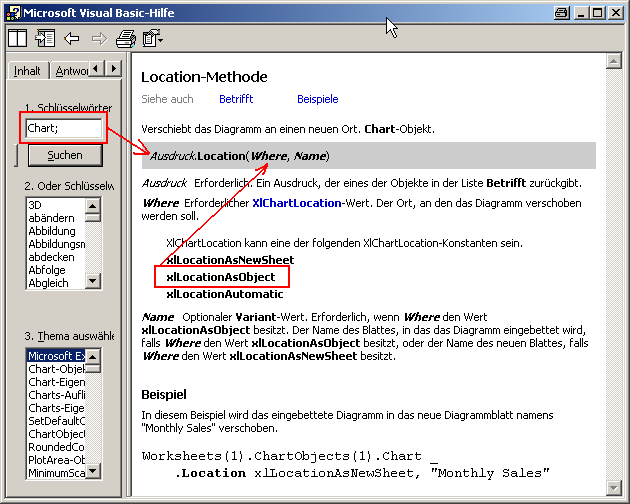Select keyword abändern in the list
Image resolution: width=630 pixels, height=504 pixels.
(x=55, y=218)
